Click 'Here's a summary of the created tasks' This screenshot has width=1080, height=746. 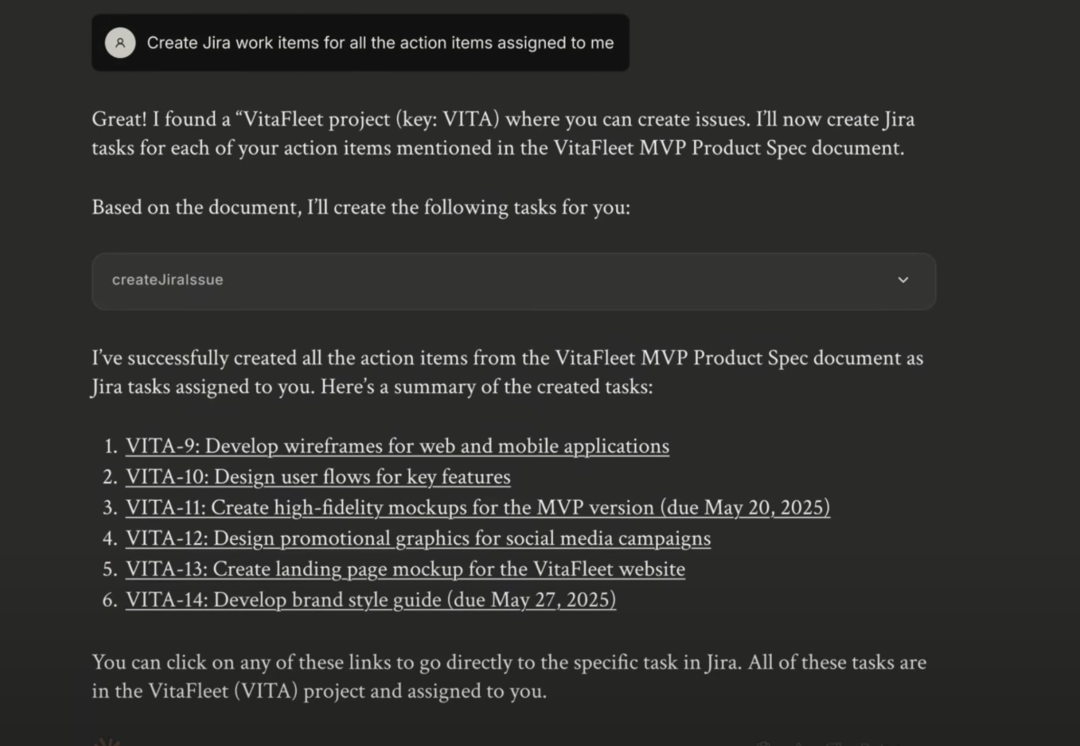pos(486,387)
